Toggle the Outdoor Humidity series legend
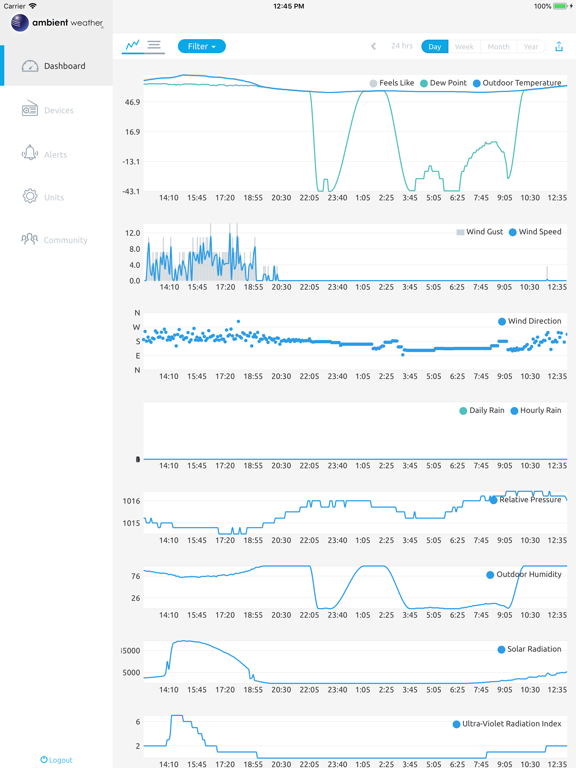Screen dimensions: 576x768 524,575
